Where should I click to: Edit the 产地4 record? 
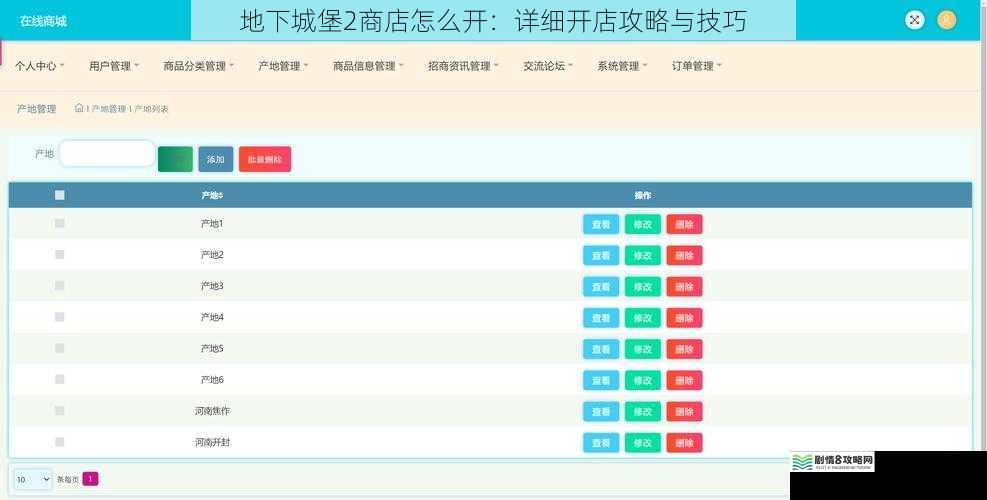click(x=643, y=318)
